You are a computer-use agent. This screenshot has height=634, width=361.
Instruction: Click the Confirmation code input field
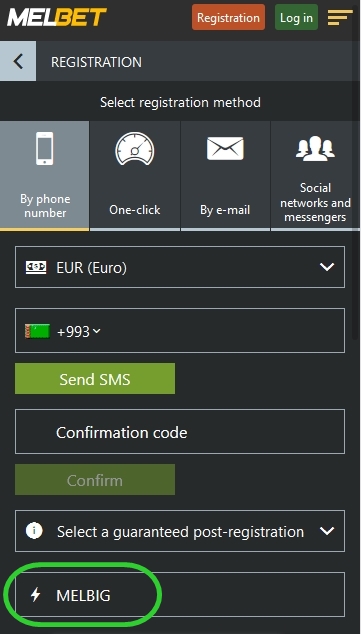point(180,432)
